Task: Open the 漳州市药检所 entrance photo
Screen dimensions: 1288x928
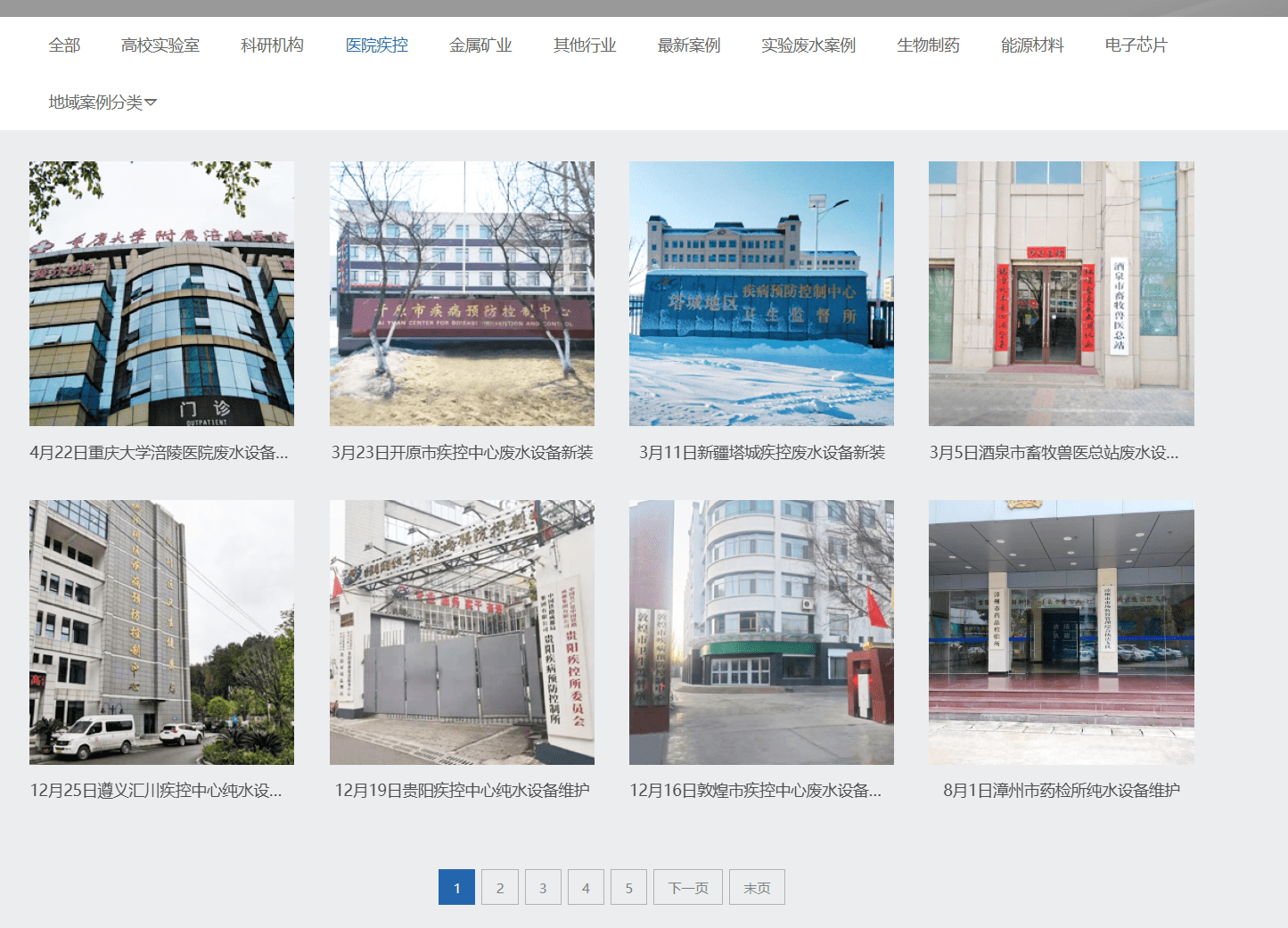Action: click(1061, 632)
